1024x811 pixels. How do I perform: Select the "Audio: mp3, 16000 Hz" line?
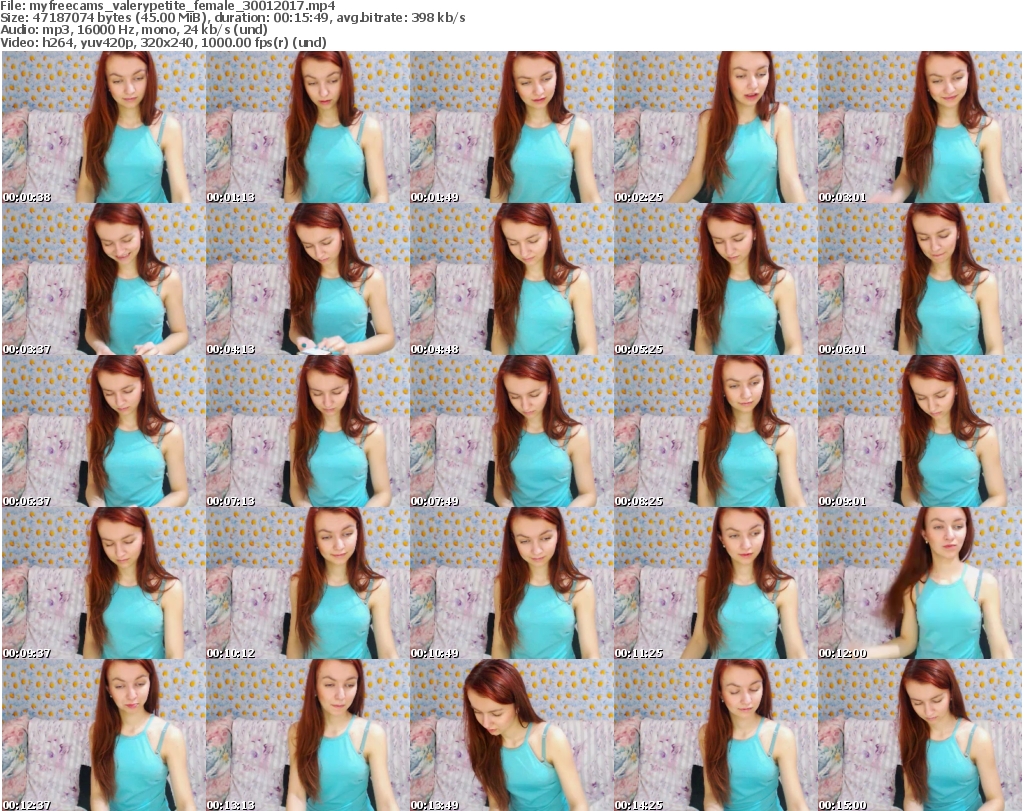134,30
